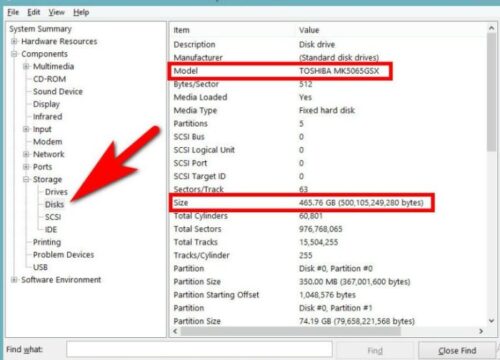Click the vertical scrollbar thumb
The width and height of the screenshot is (500, 360).
(491, 92)
